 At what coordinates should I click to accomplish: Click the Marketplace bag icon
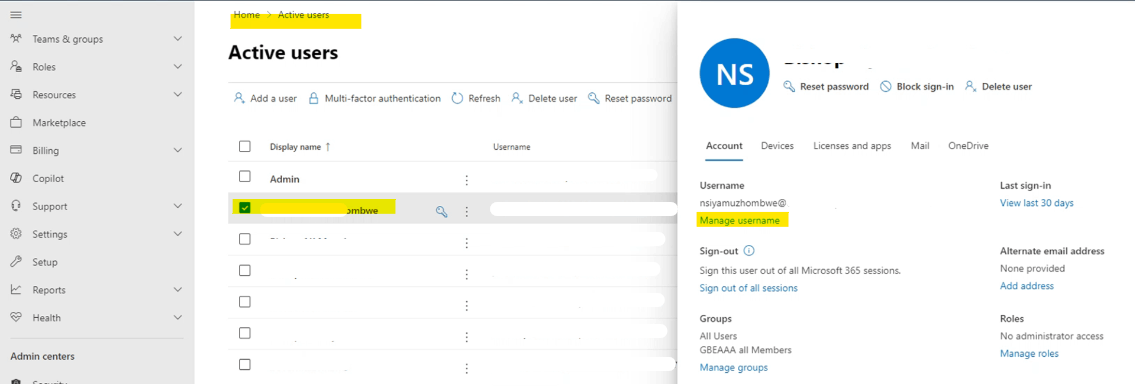pyautogui.click(x=16, y=122)
